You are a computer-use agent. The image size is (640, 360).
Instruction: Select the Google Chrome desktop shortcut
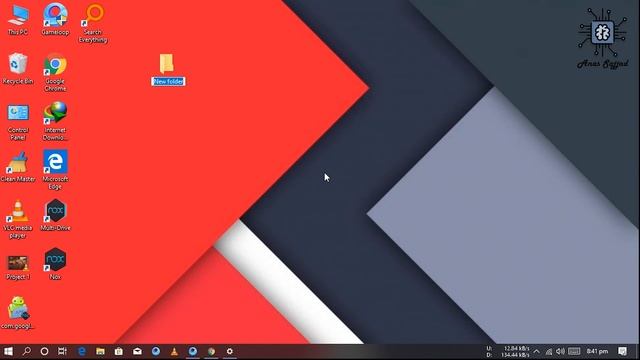click(55, 72)
